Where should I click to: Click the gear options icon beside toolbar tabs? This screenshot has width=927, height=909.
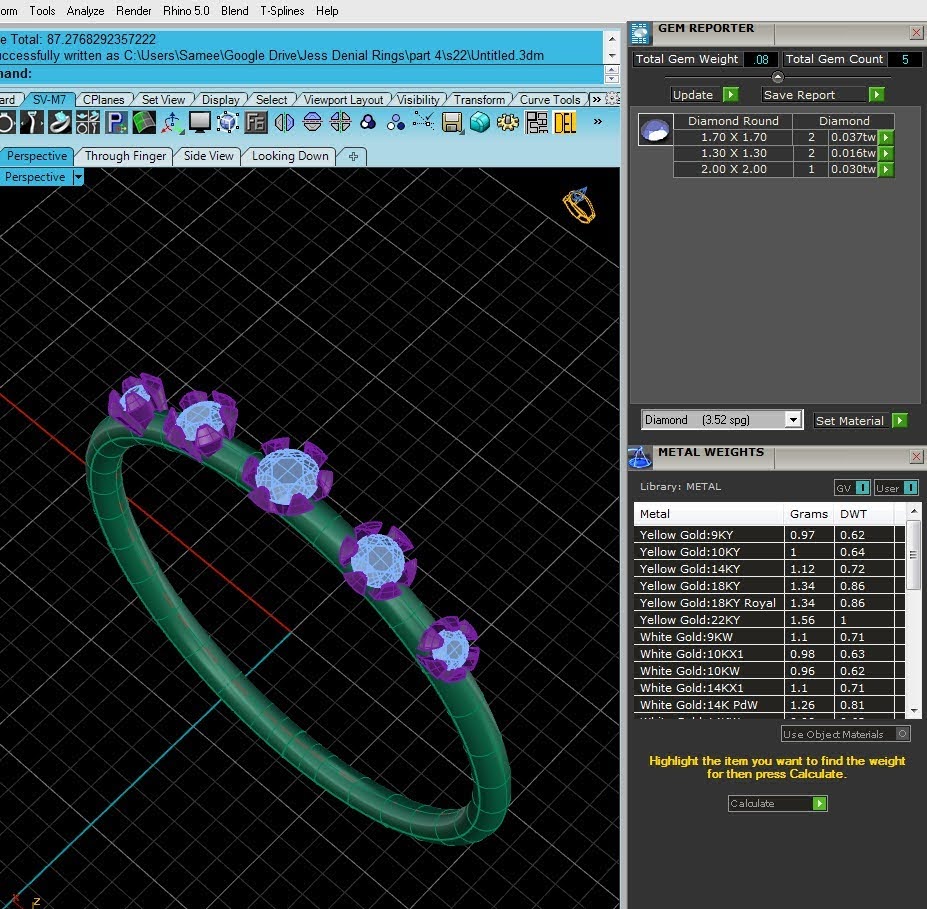(x=612, y=99)
